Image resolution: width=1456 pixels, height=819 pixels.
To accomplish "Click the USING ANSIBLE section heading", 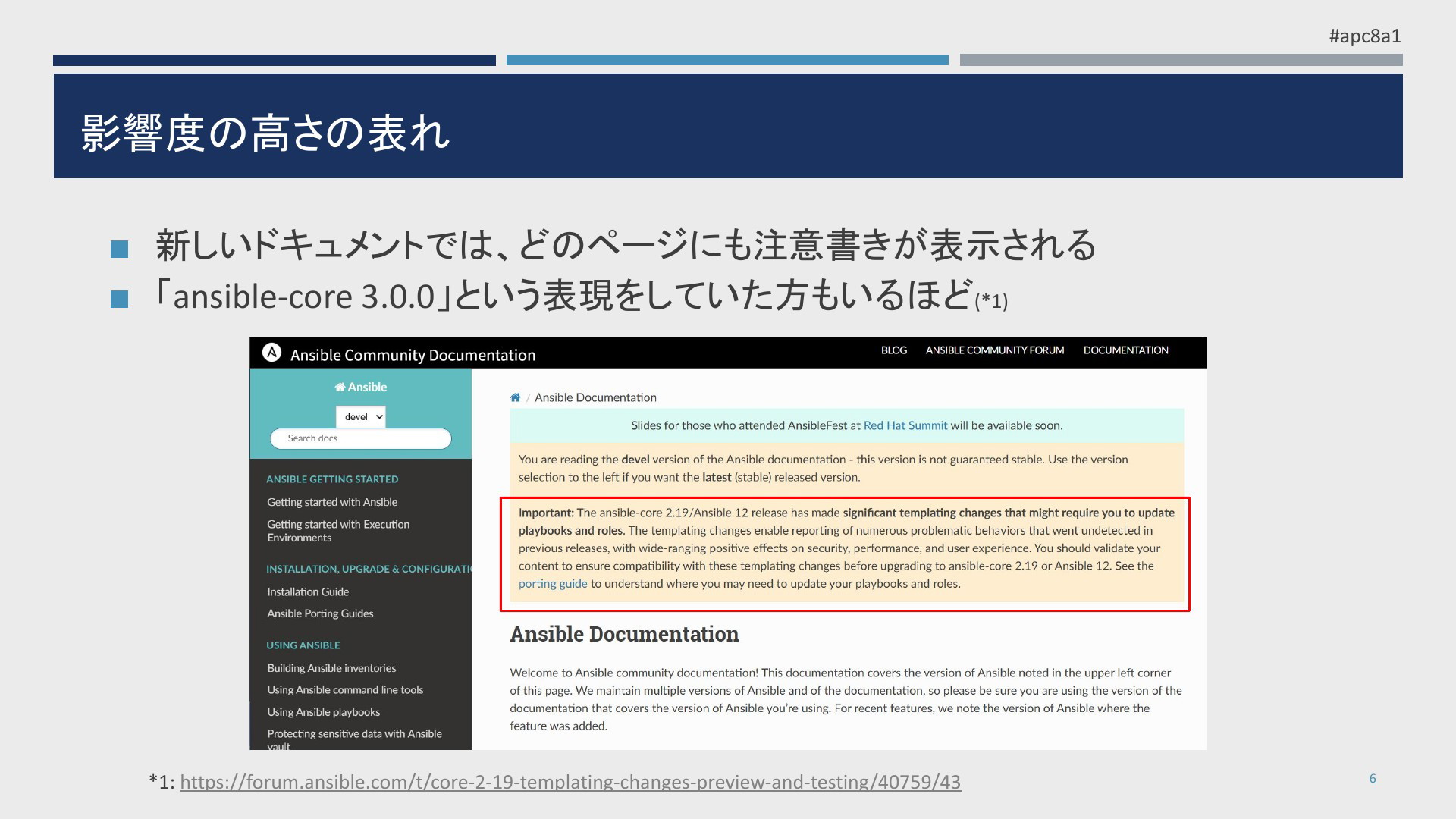I will click(303, 645).
